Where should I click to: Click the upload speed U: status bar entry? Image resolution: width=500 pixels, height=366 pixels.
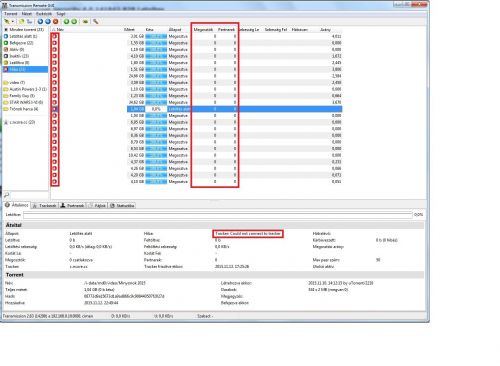pos(163,316)
